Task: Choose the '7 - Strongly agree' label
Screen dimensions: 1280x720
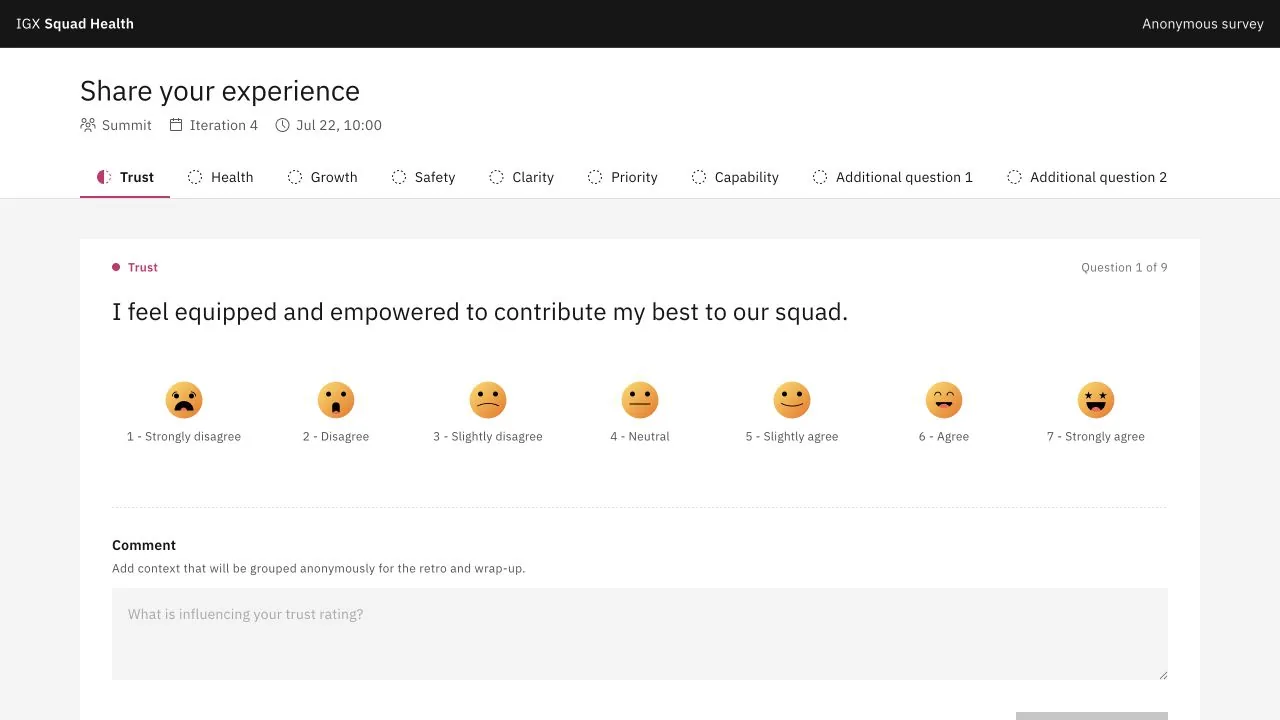Action: [x=1096, y=436]
